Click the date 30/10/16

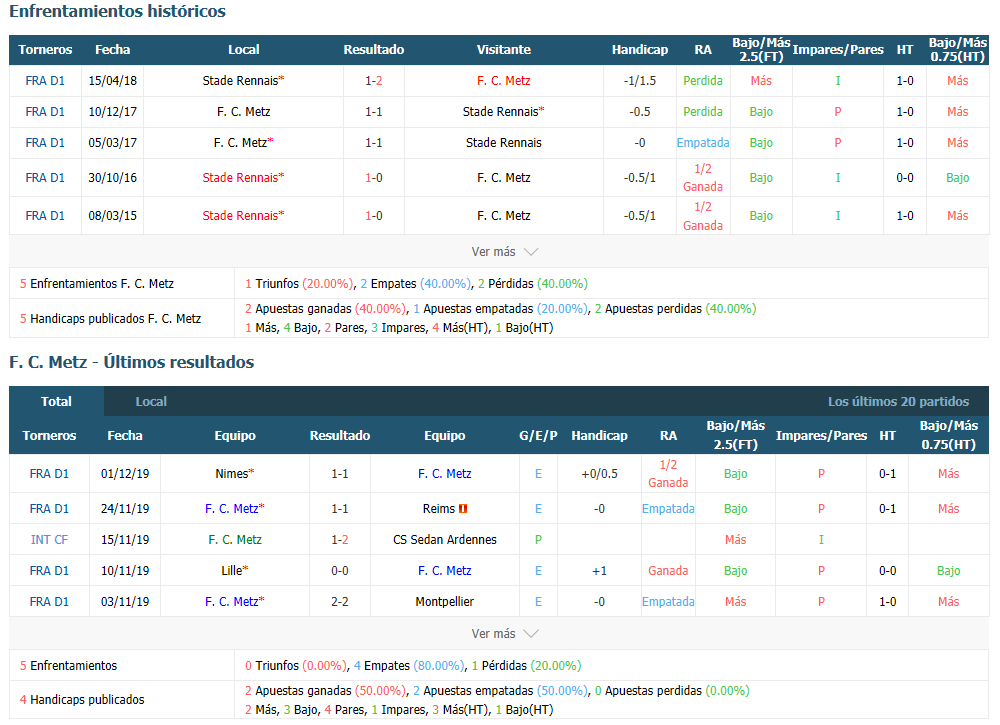[x=112, y=178]
